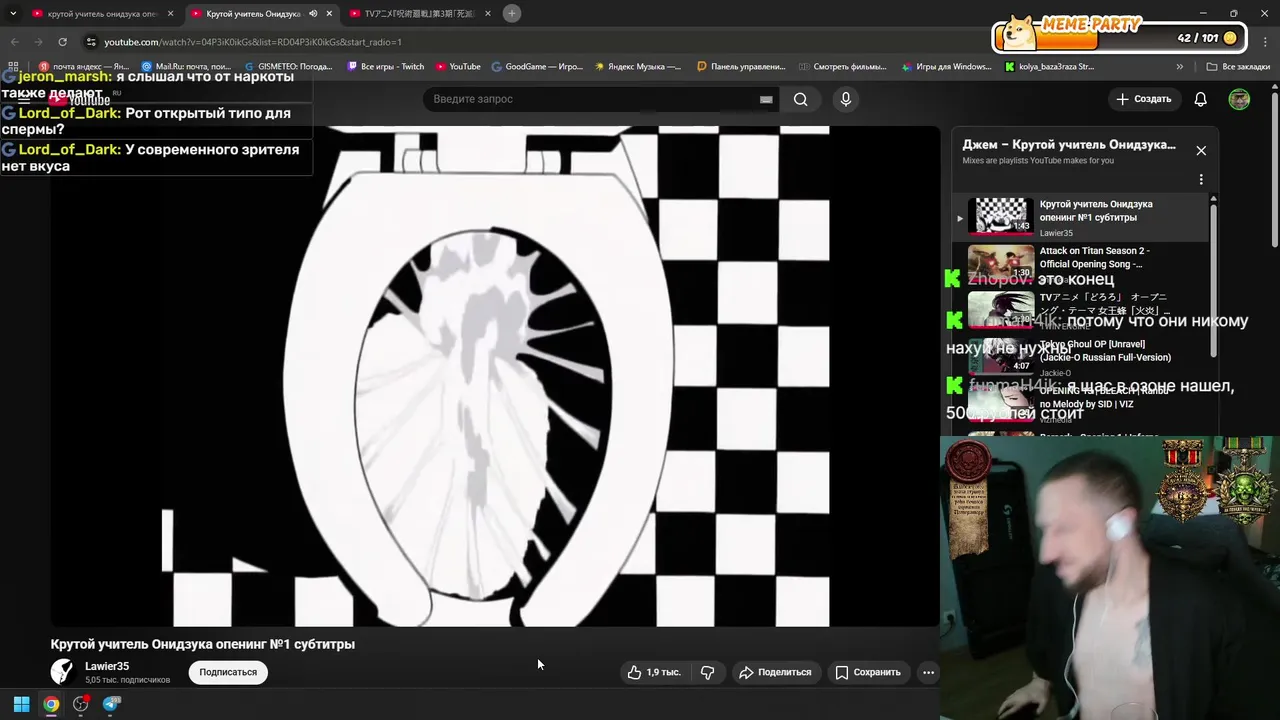Open 'Все закладки' folder
Image resolution: width=1280 pixels, height=720 pixels.
tap(1238, 67)
